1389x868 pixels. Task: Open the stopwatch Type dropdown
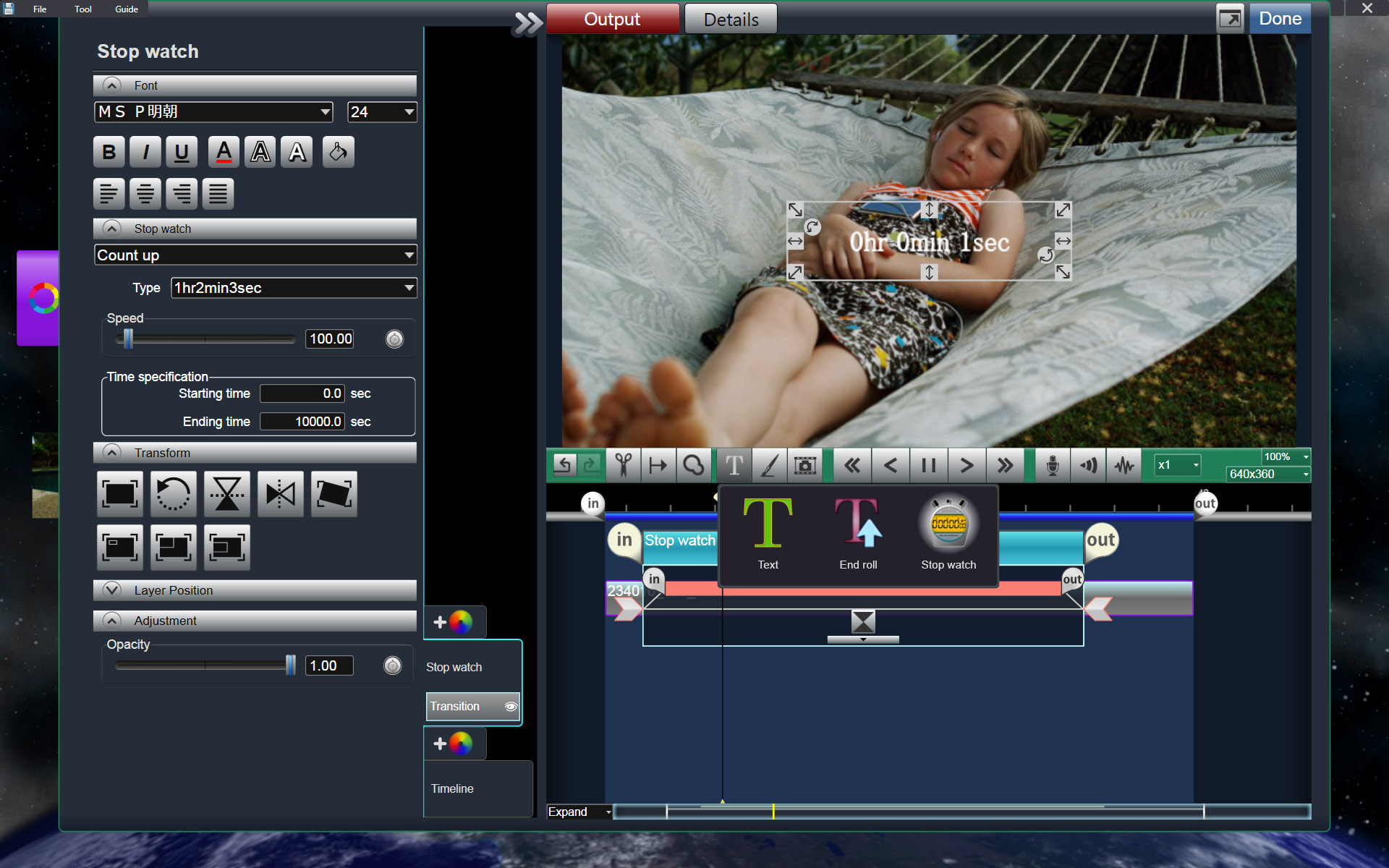pos(294,288)
